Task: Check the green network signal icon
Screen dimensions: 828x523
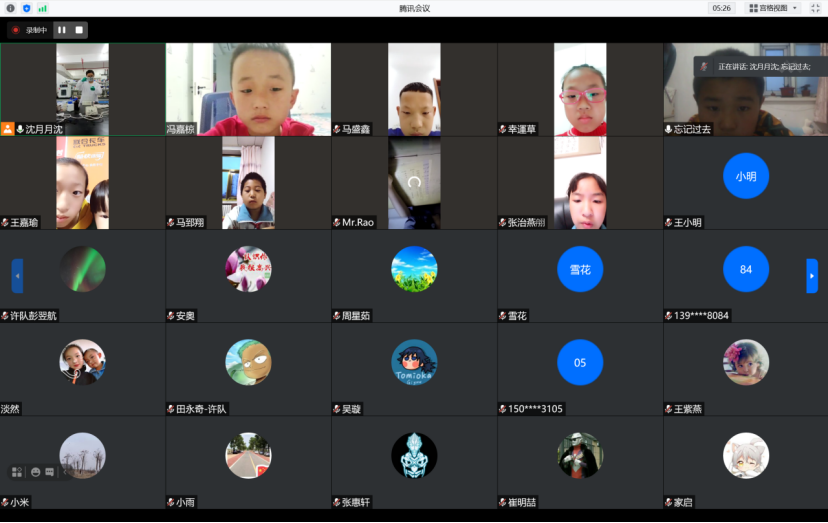Action: click(x=42, y=8)
